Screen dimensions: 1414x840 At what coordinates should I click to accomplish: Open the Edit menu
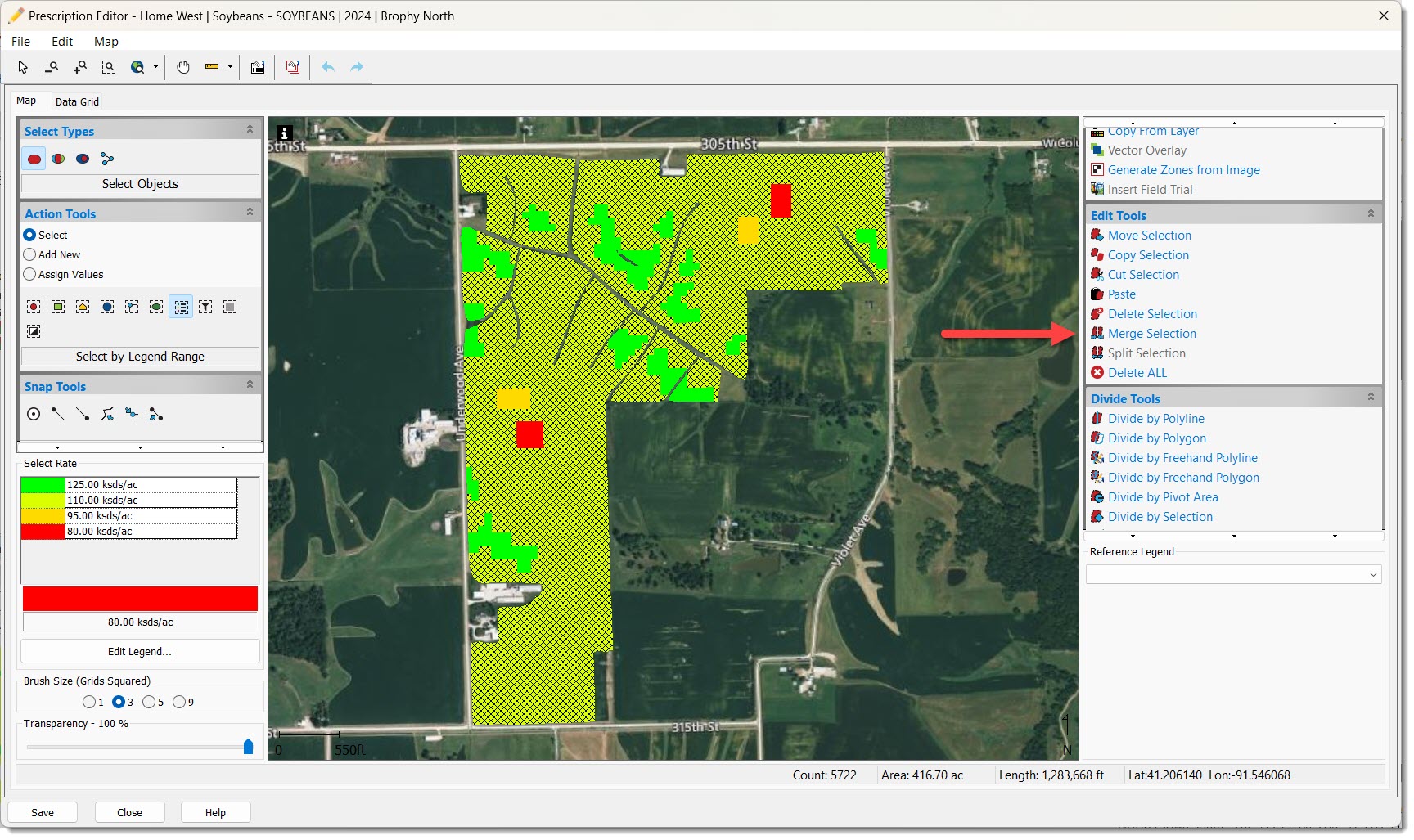click(x=62, y=42)
